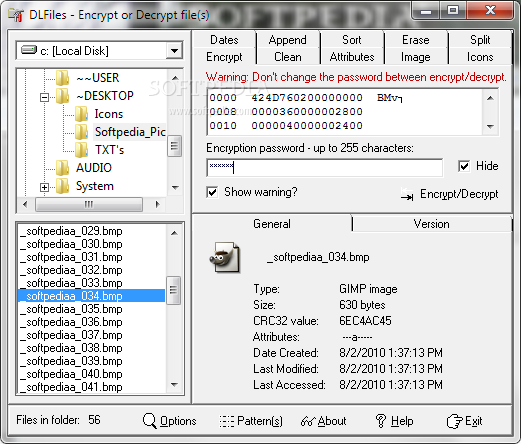Click the Encrypt/Decrypt button label
Viewport: 521px width, 444px height.
[x=459, y=194]
